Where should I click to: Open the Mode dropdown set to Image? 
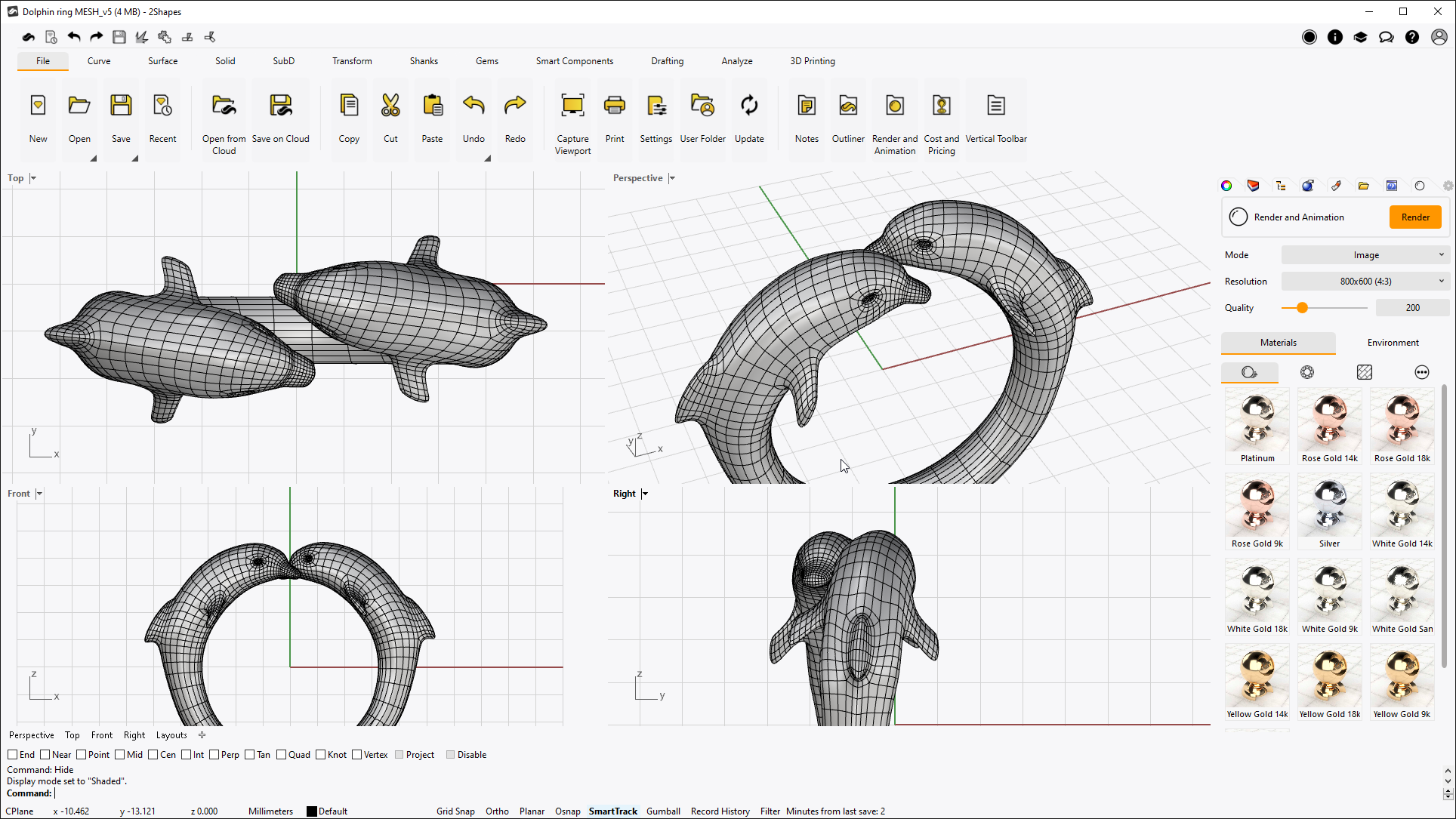pos(1365,255)
